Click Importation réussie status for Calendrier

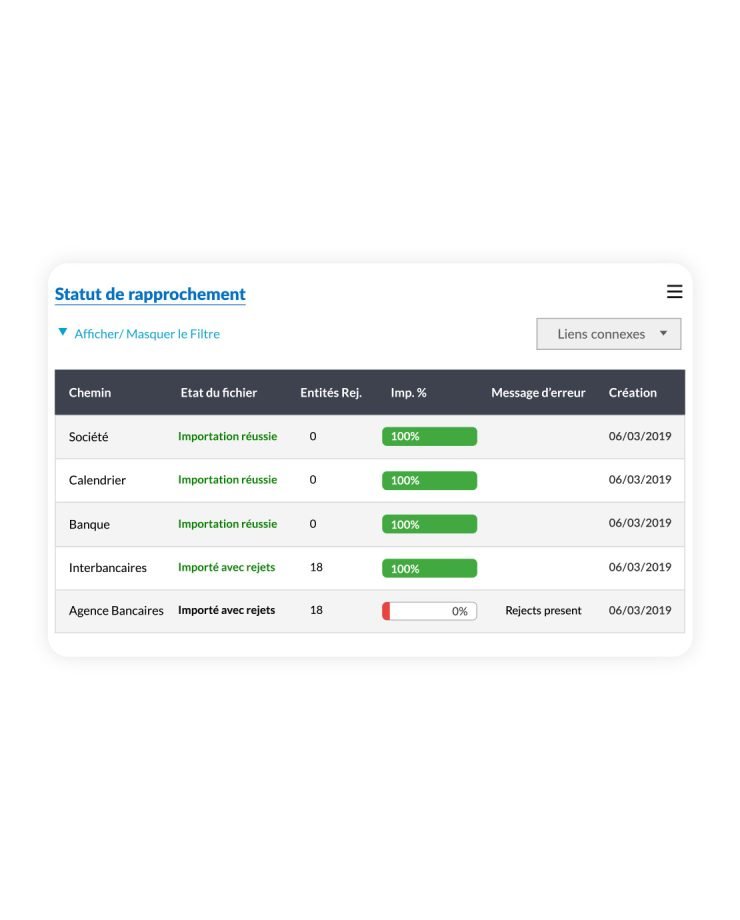228,479
